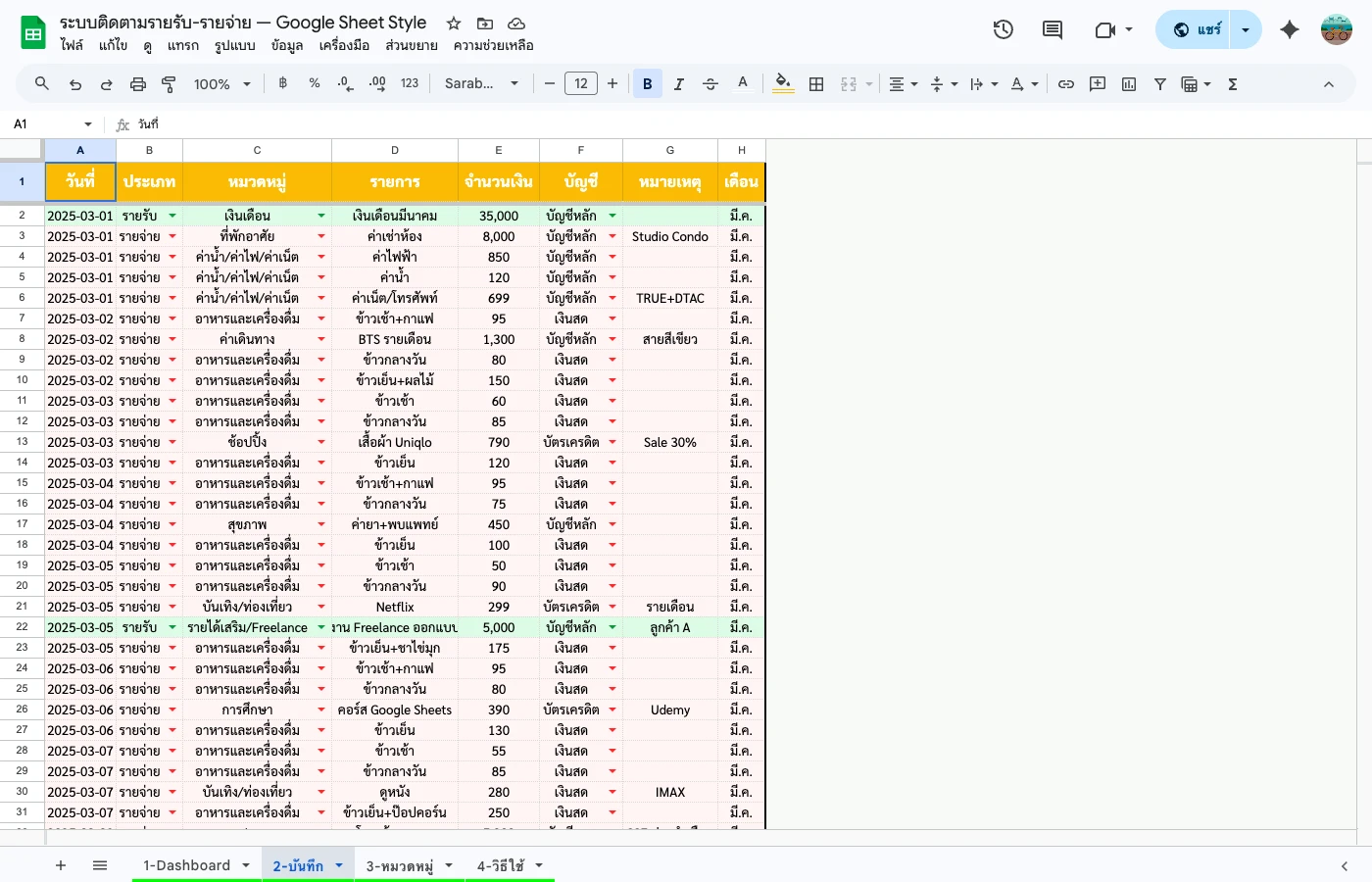Add a new sheet with the plus button
Image resolution: width=1372 pixels, height=882 pixels.
60,865
